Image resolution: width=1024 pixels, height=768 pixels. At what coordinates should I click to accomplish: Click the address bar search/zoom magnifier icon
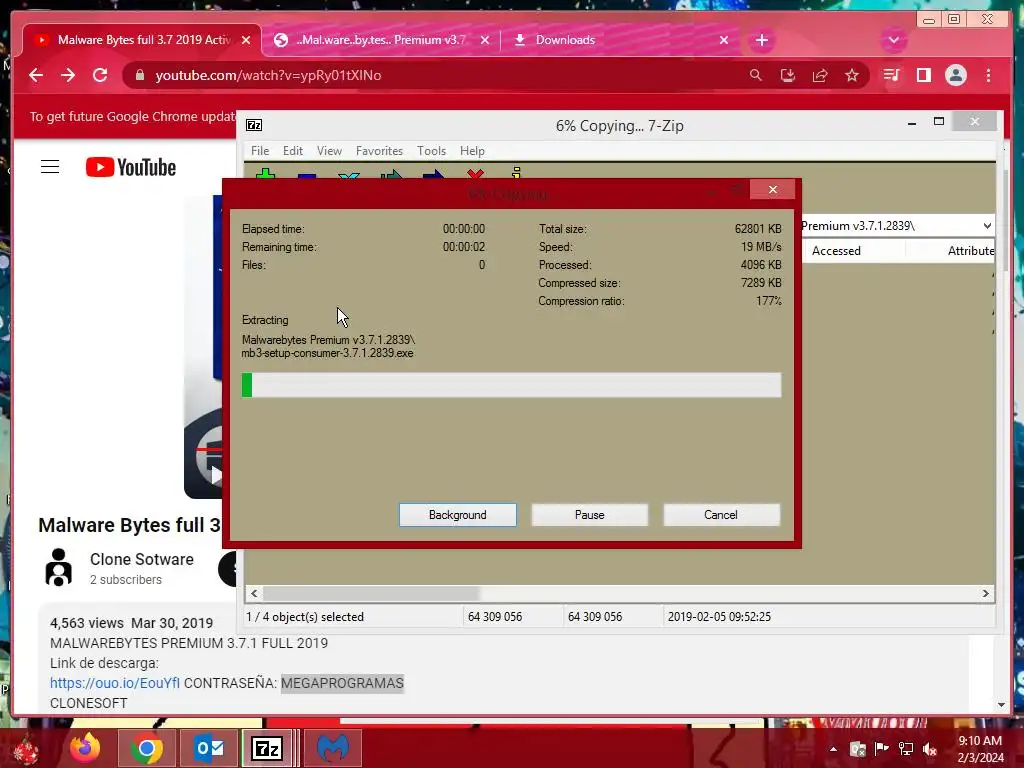point(756,75)
